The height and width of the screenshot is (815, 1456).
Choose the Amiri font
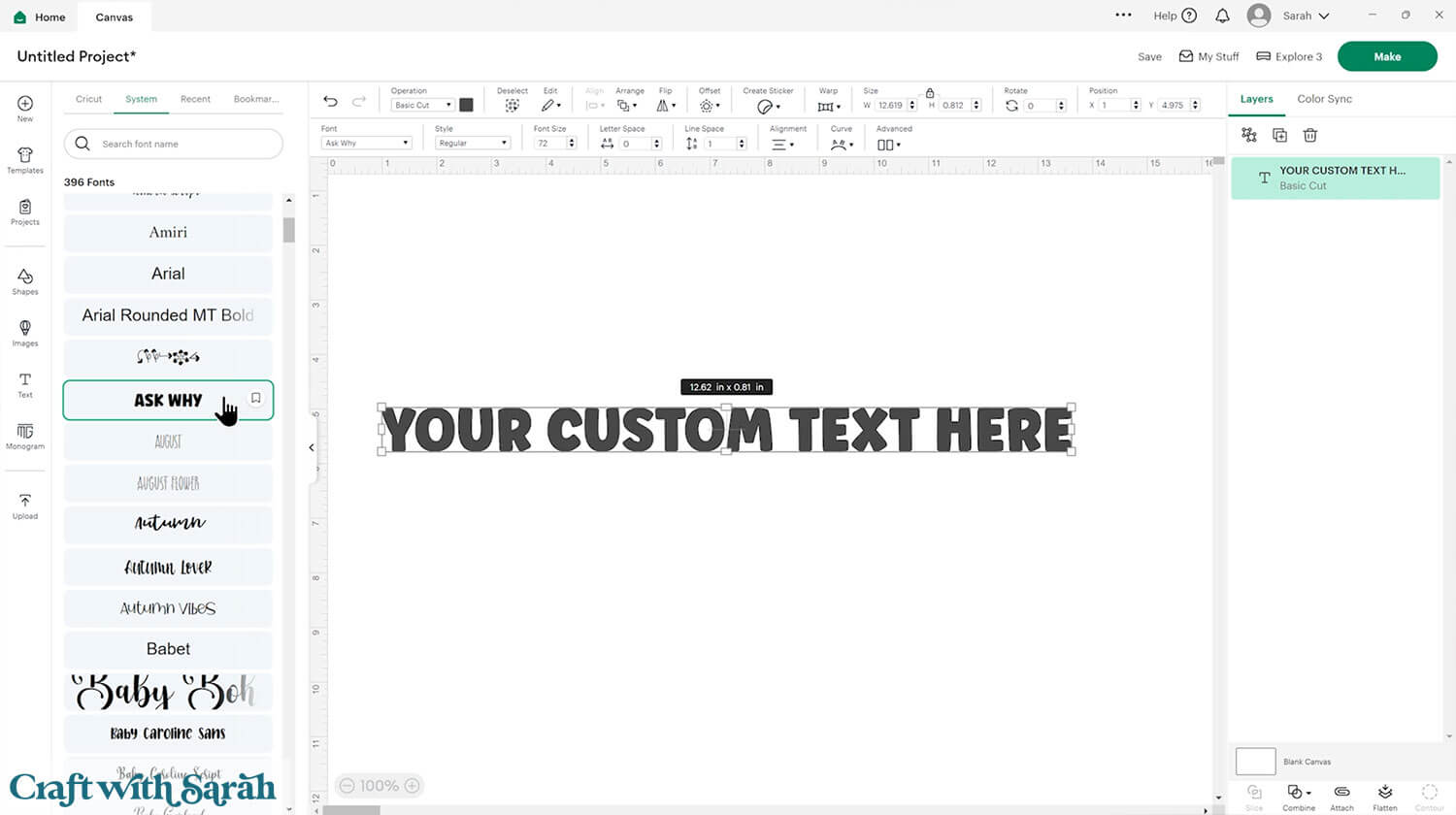click(168, 232)
